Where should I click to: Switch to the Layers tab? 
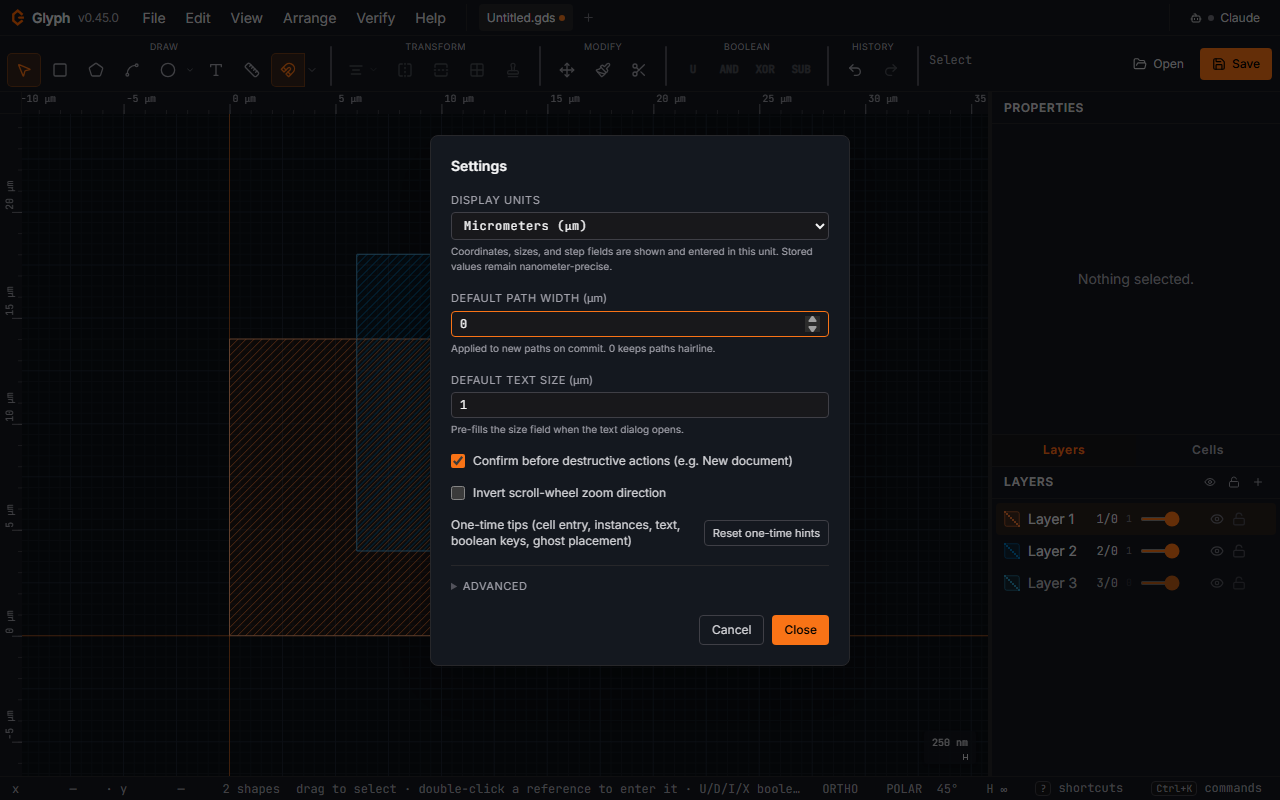pos(1064,450)
